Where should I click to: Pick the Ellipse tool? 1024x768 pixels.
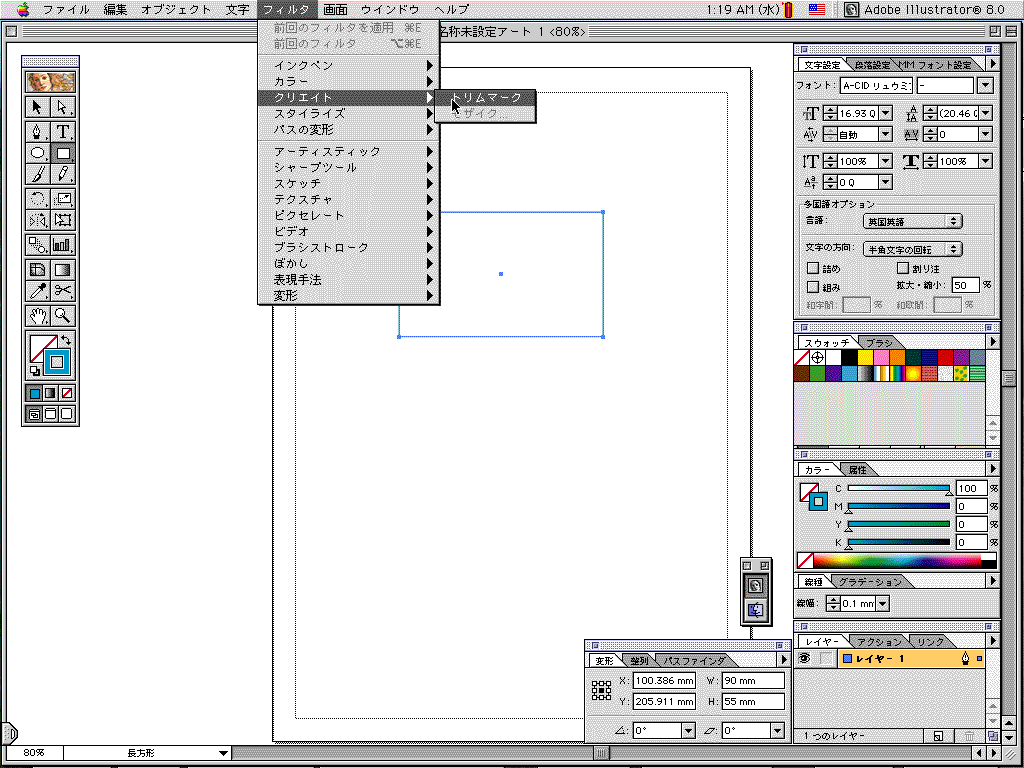tap(38, 154)
